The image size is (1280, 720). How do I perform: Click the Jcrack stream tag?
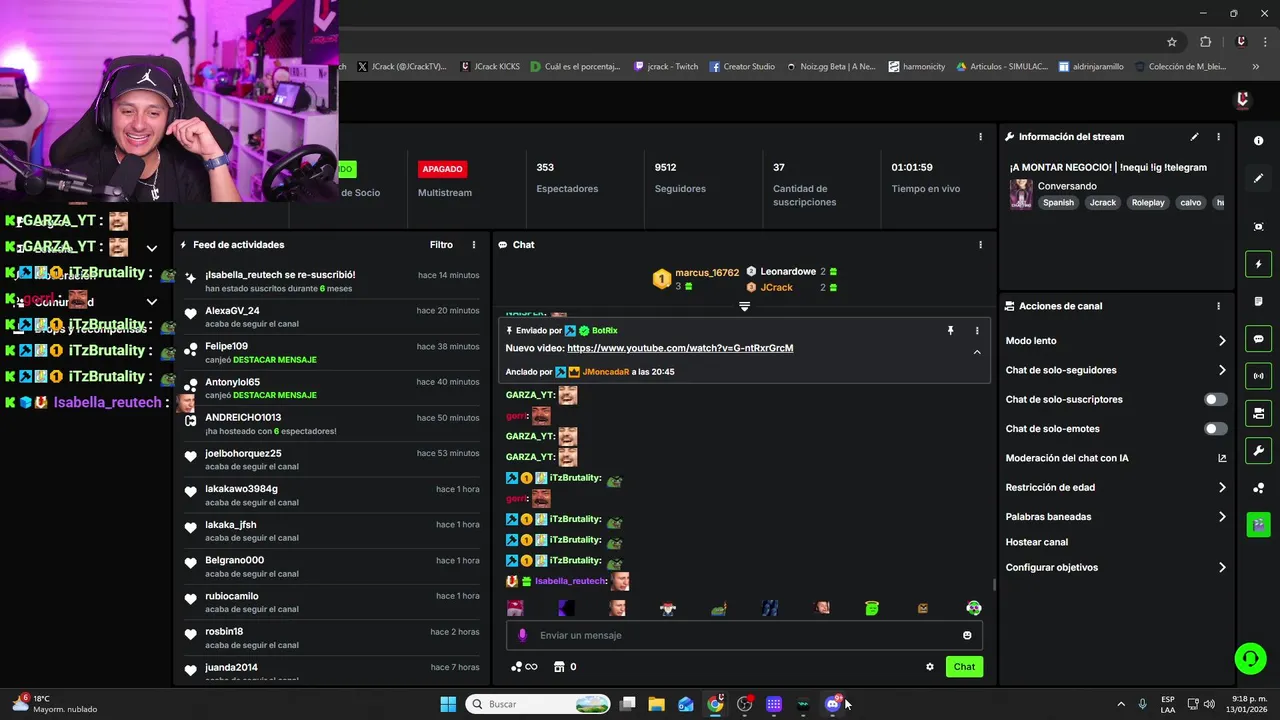click(1102, 202)
